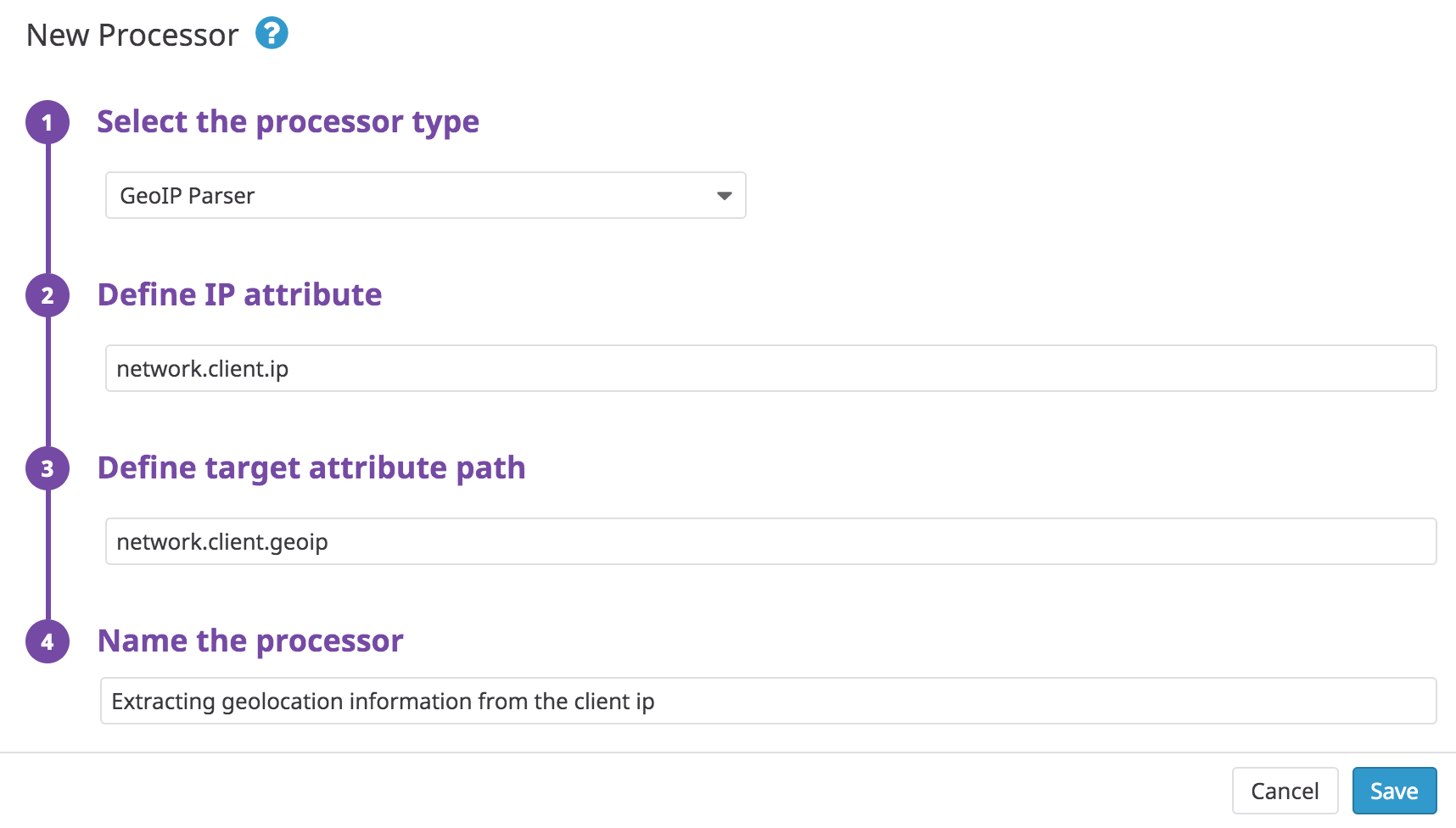
Task: Click the 'Select the processor type' heading
Action: (x=288, y=122)
